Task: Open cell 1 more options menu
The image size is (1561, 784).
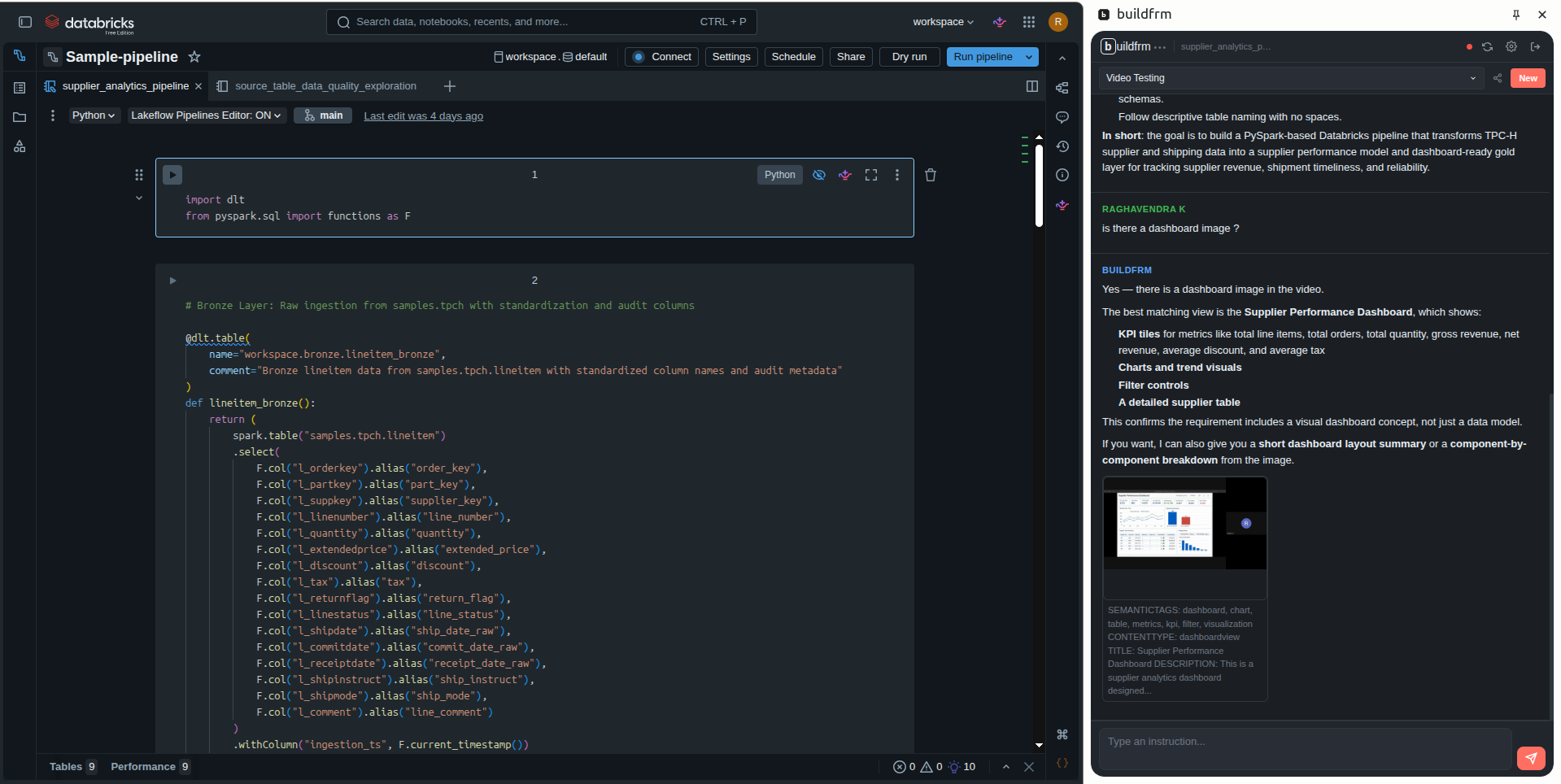Action: 897,175
